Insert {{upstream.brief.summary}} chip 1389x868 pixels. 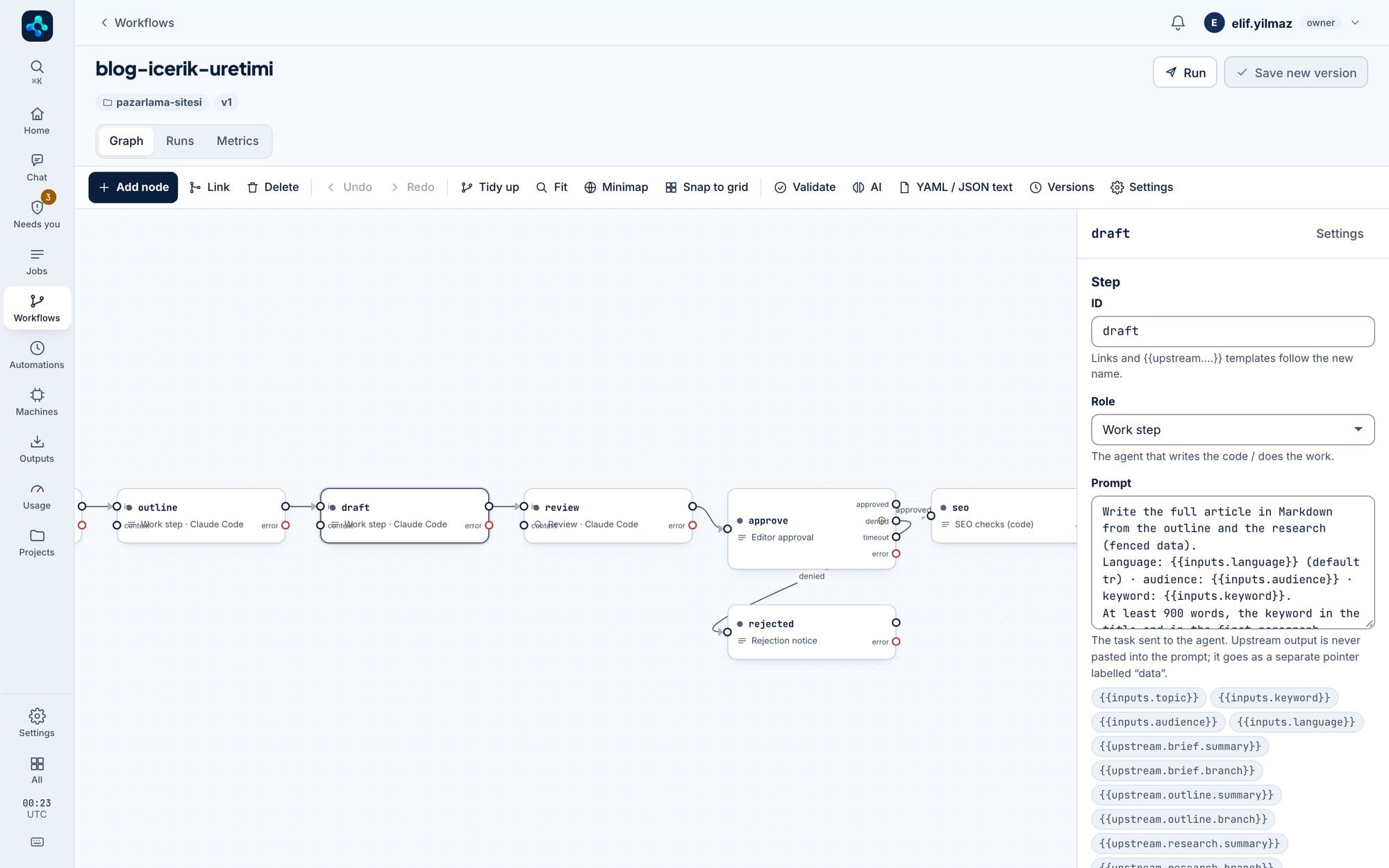click(1180, 746)
